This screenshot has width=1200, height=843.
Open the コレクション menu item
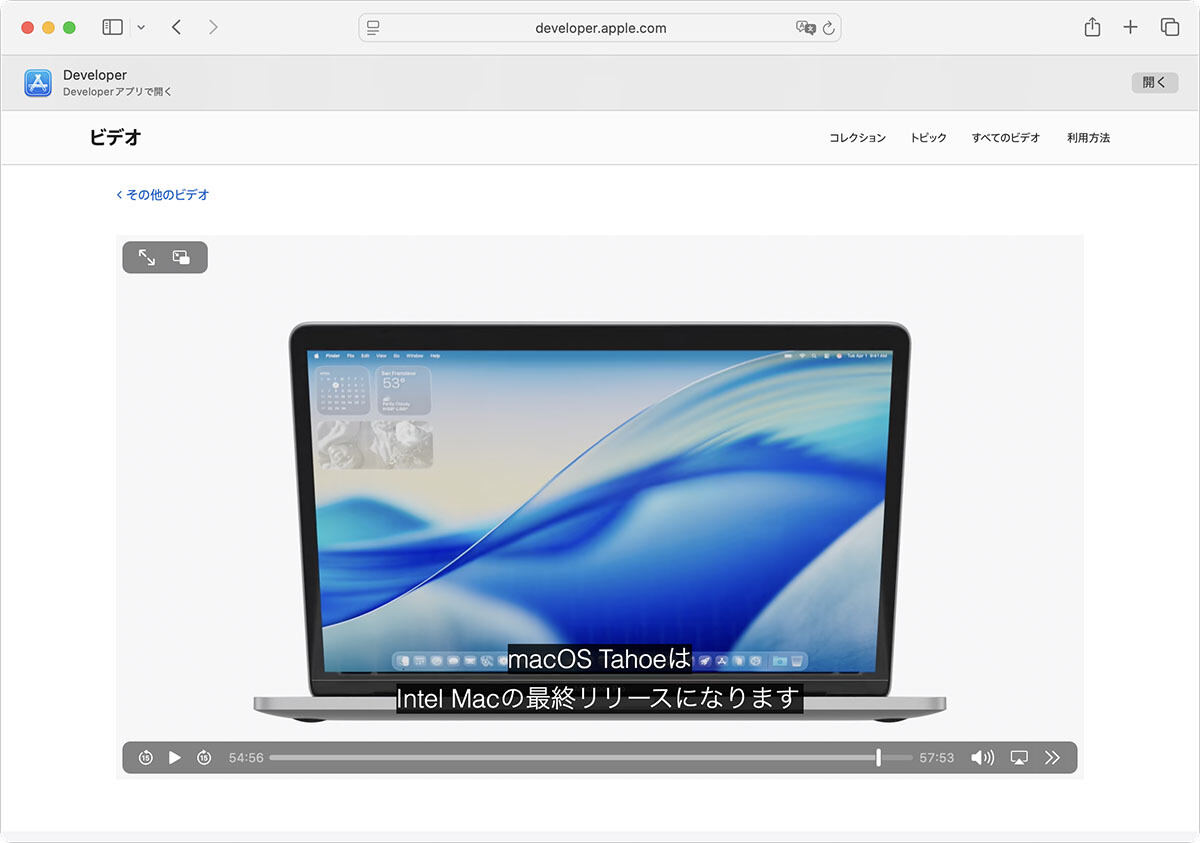coord(857,138)
